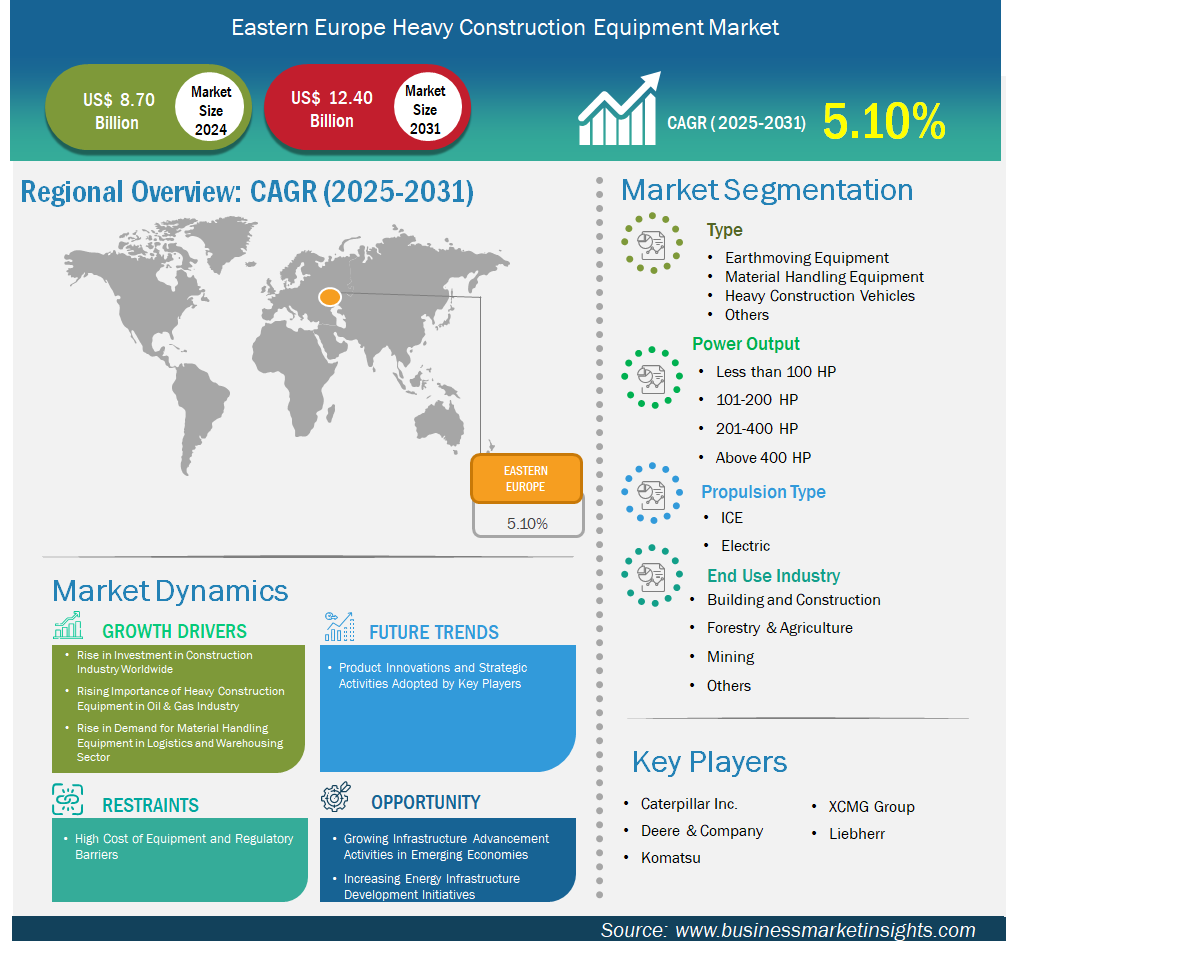Select Building and Construction item
This screenshot has height=959, width=1184.
coord(794,600)
